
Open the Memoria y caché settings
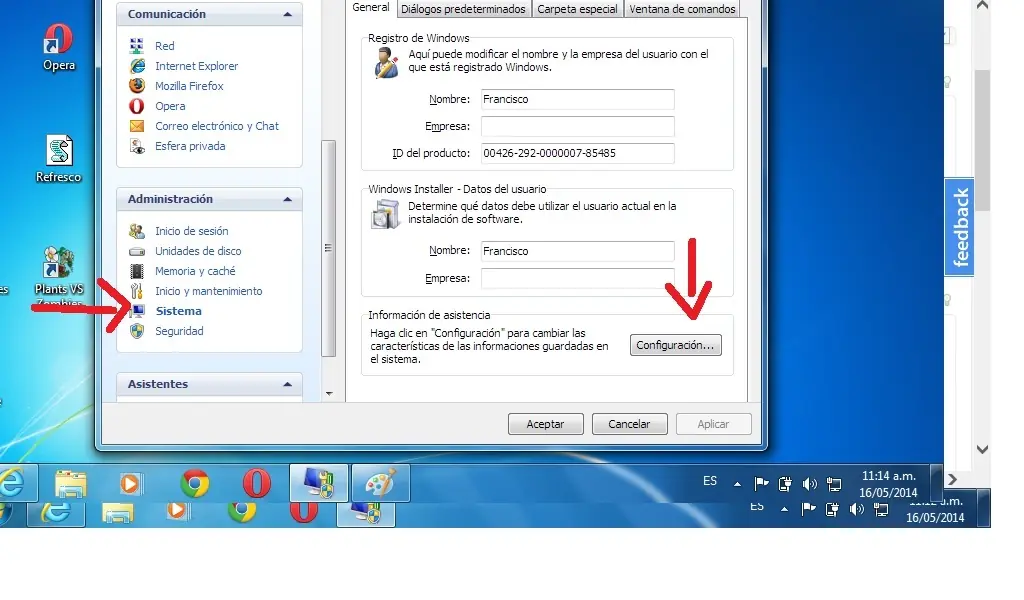(x=195, y=271)
